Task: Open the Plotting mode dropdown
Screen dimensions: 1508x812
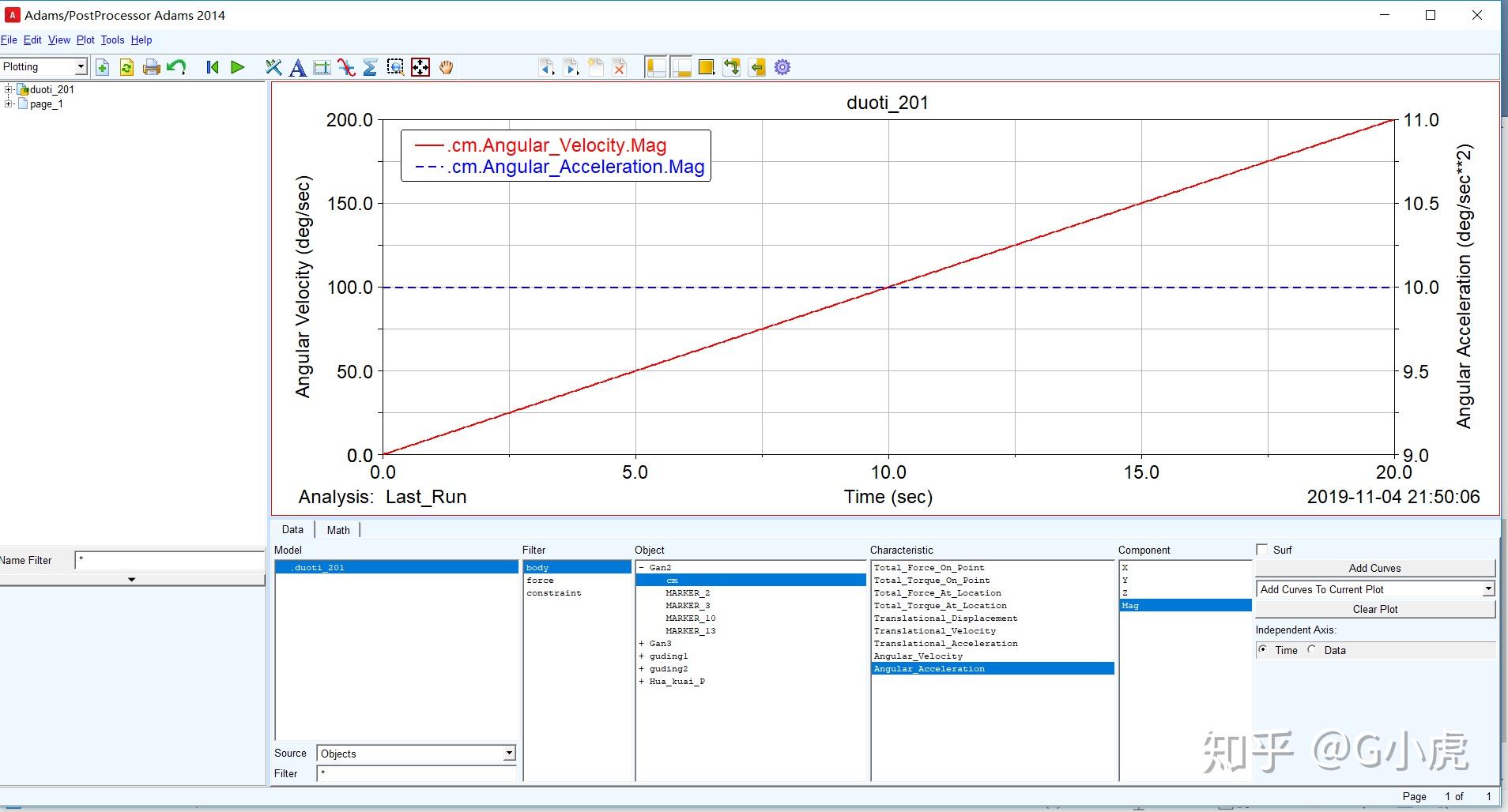Action: click(x=80, y=67)
